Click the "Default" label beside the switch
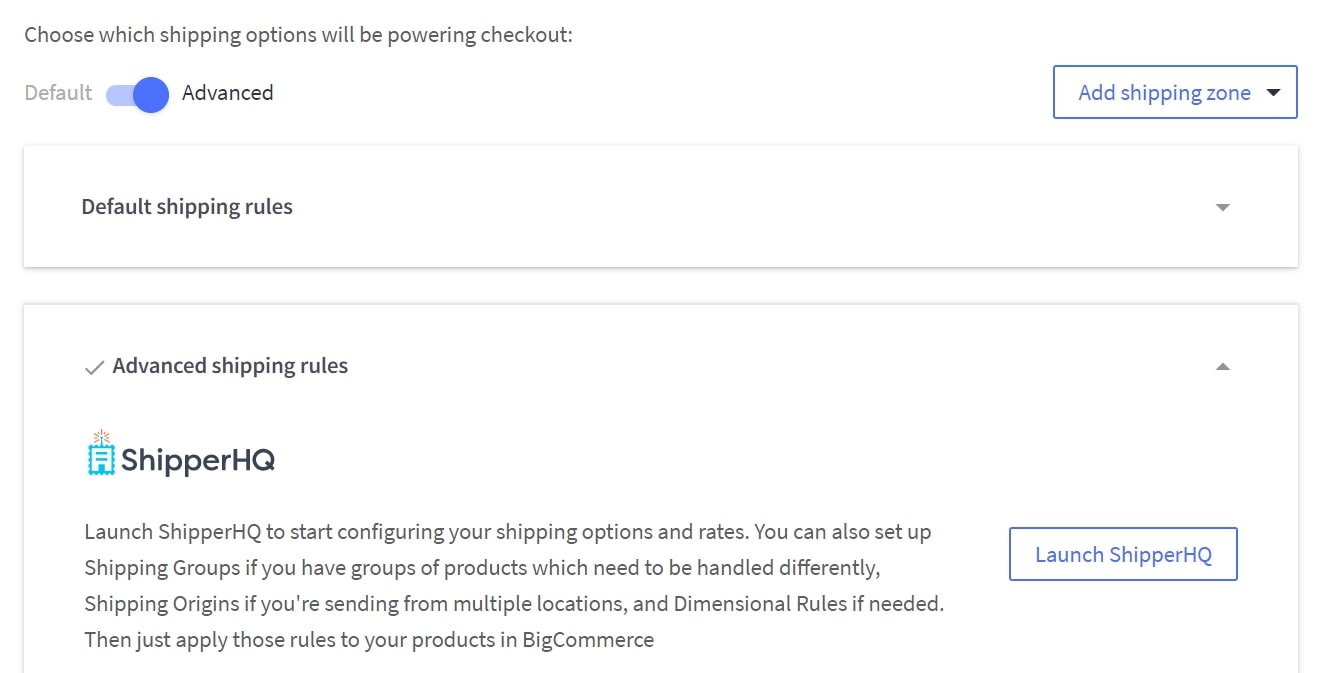Screen dimensions: 1319x673 pos(58,93)
